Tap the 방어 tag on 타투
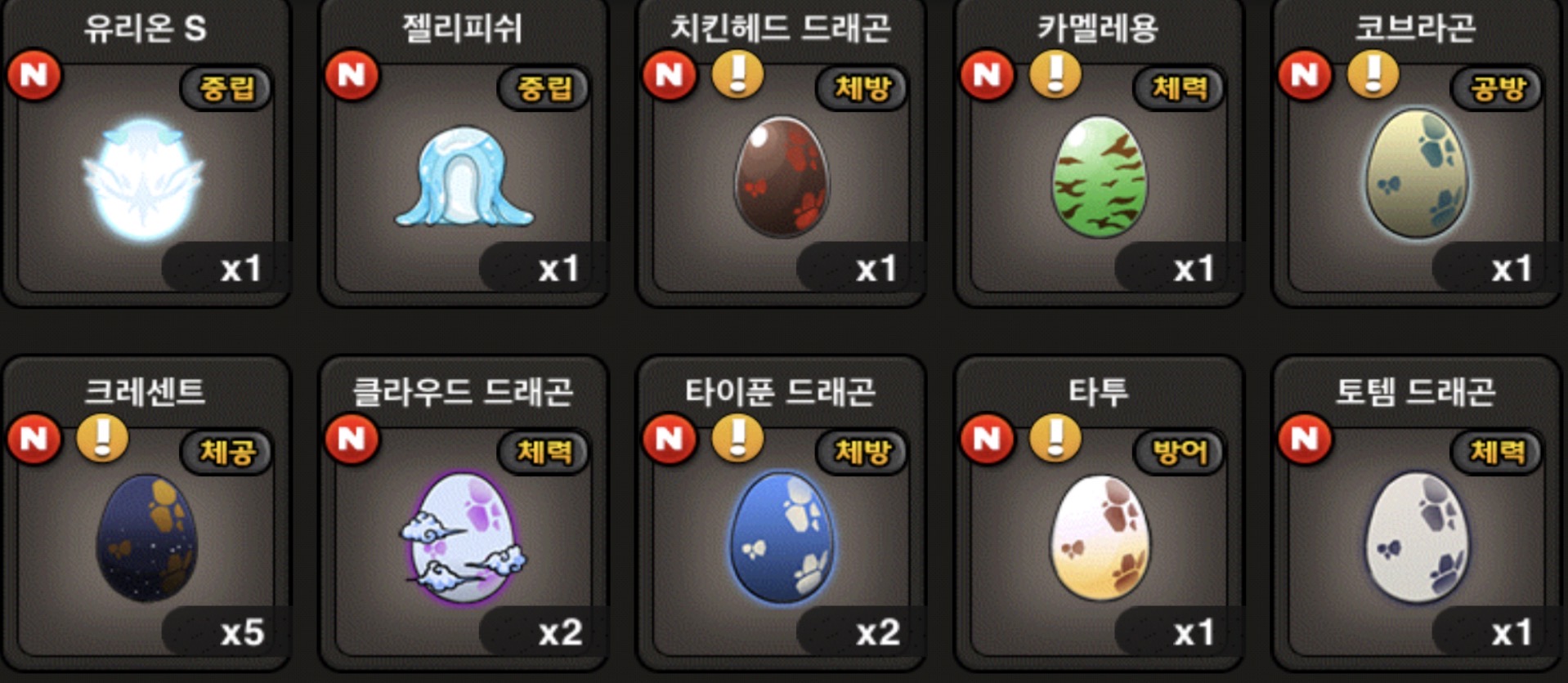1568x683 pixels. (x=1179, y=452)
